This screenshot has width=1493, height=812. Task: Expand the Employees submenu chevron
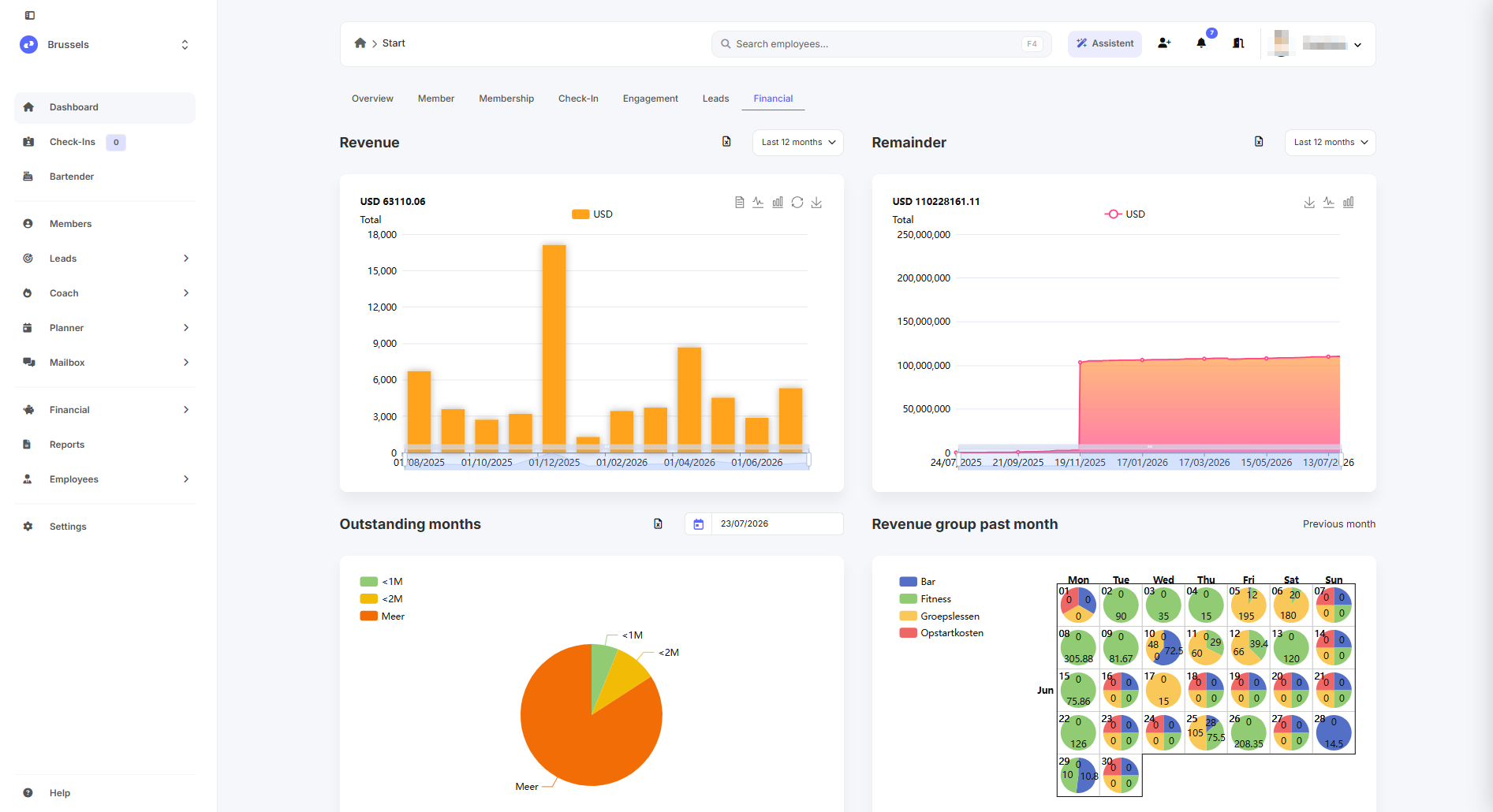[186, 479]
